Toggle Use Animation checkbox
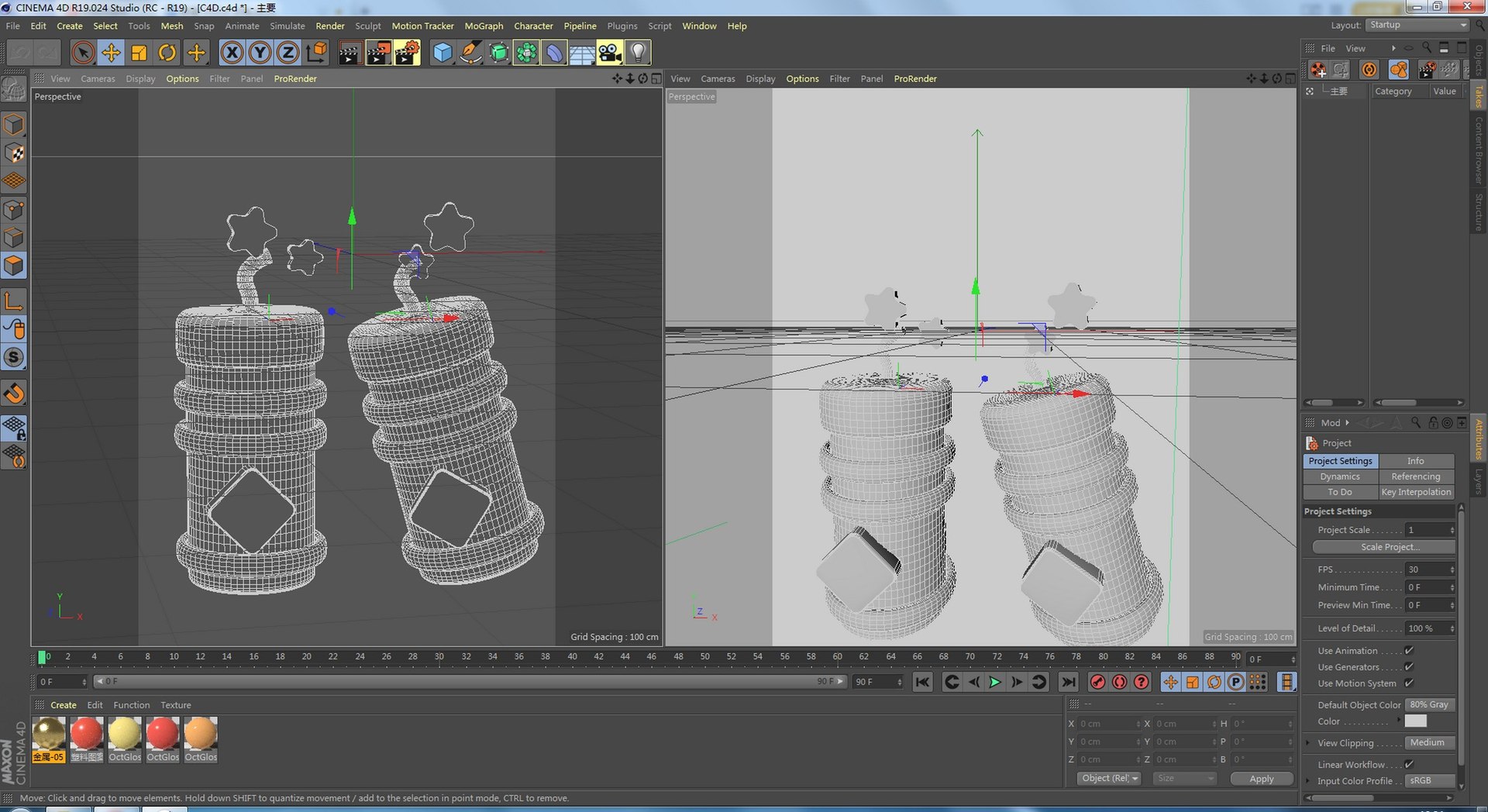This screenshot has height=812, width=1488. tap(1409, 651)
